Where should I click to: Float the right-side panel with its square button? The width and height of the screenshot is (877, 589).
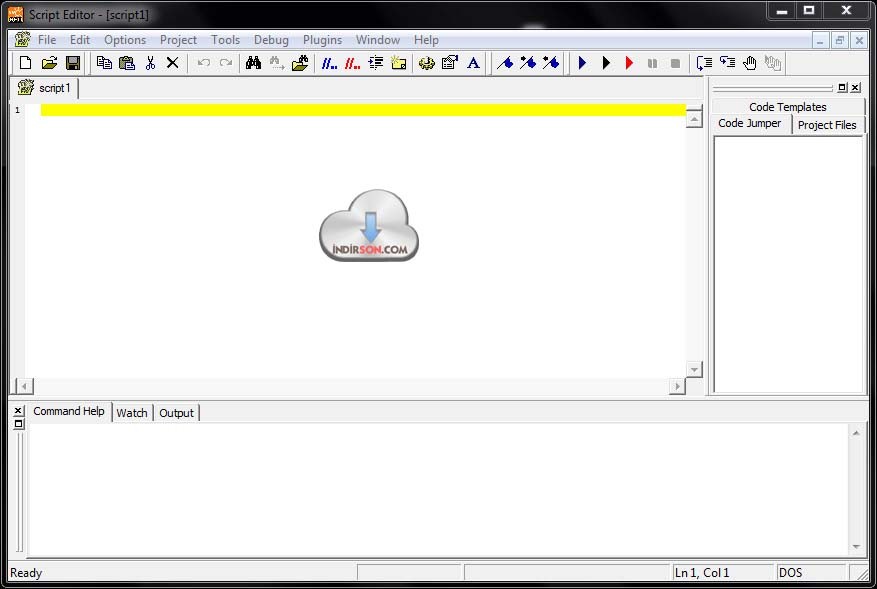click(842, 87)
